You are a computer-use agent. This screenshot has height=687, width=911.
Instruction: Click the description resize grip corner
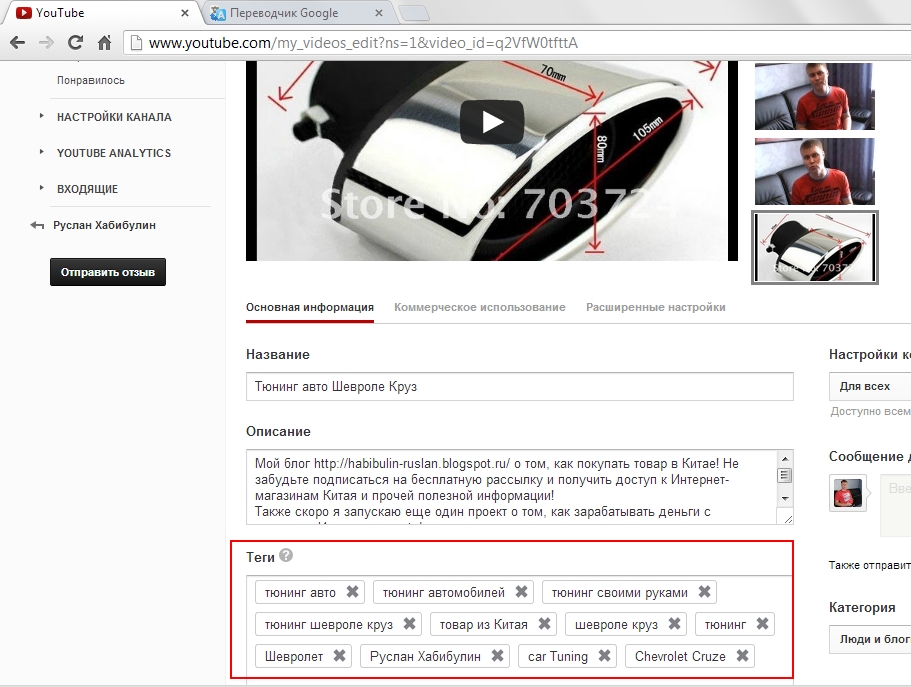(x=787, y=518)
